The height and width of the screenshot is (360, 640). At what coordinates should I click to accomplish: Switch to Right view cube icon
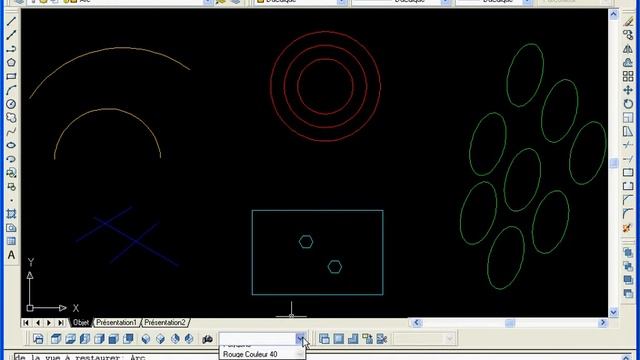(x=99, y=339)
